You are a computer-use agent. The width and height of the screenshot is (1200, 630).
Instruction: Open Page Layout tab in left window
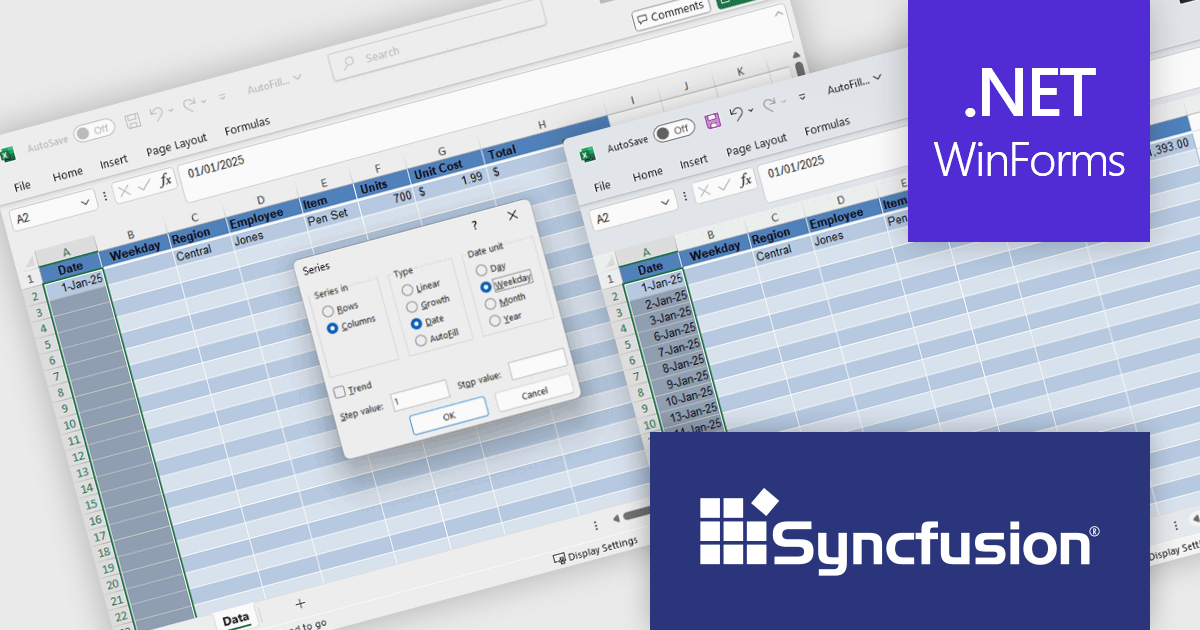(176, 145)
